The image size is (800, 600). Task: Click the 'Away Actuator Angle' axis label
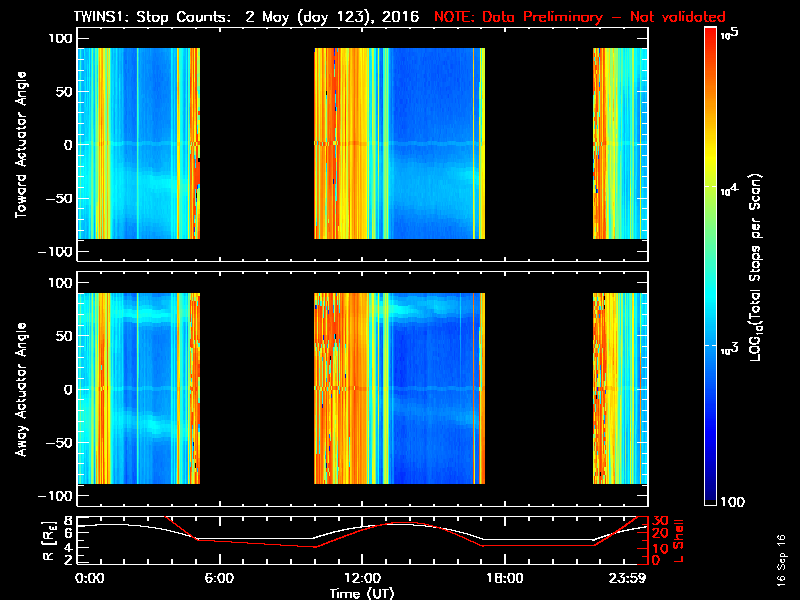pos(21,389)
